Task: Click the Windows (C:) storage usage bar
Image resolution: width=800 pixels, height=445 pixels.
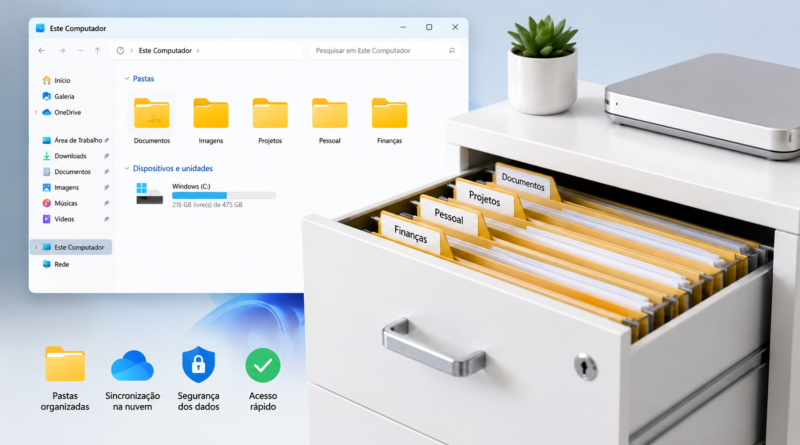Action: pos(224,195)
